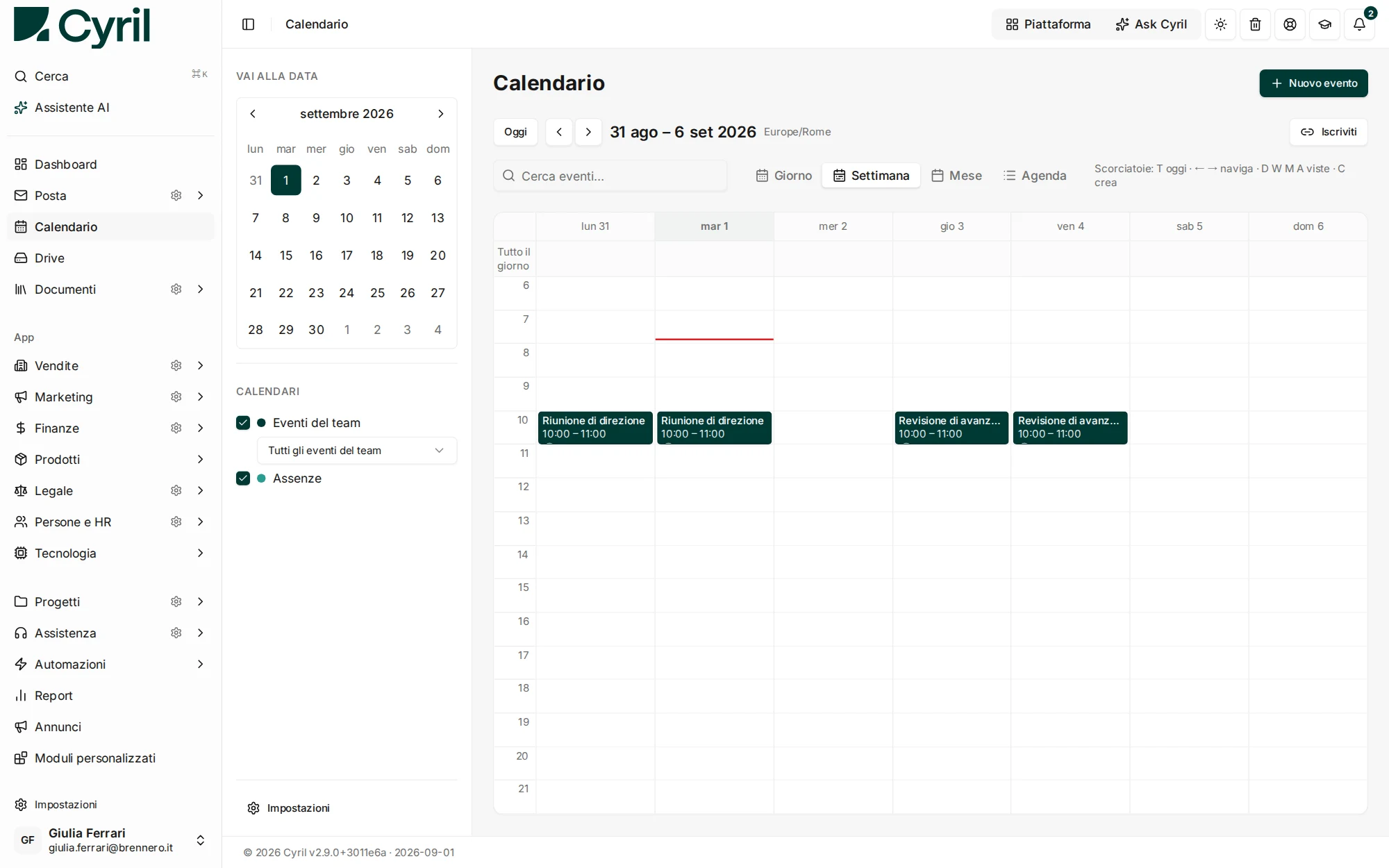This screenshot has height=868, width=1389.
Task: Open the trash icon in header
Action: tap(1255, 24)
